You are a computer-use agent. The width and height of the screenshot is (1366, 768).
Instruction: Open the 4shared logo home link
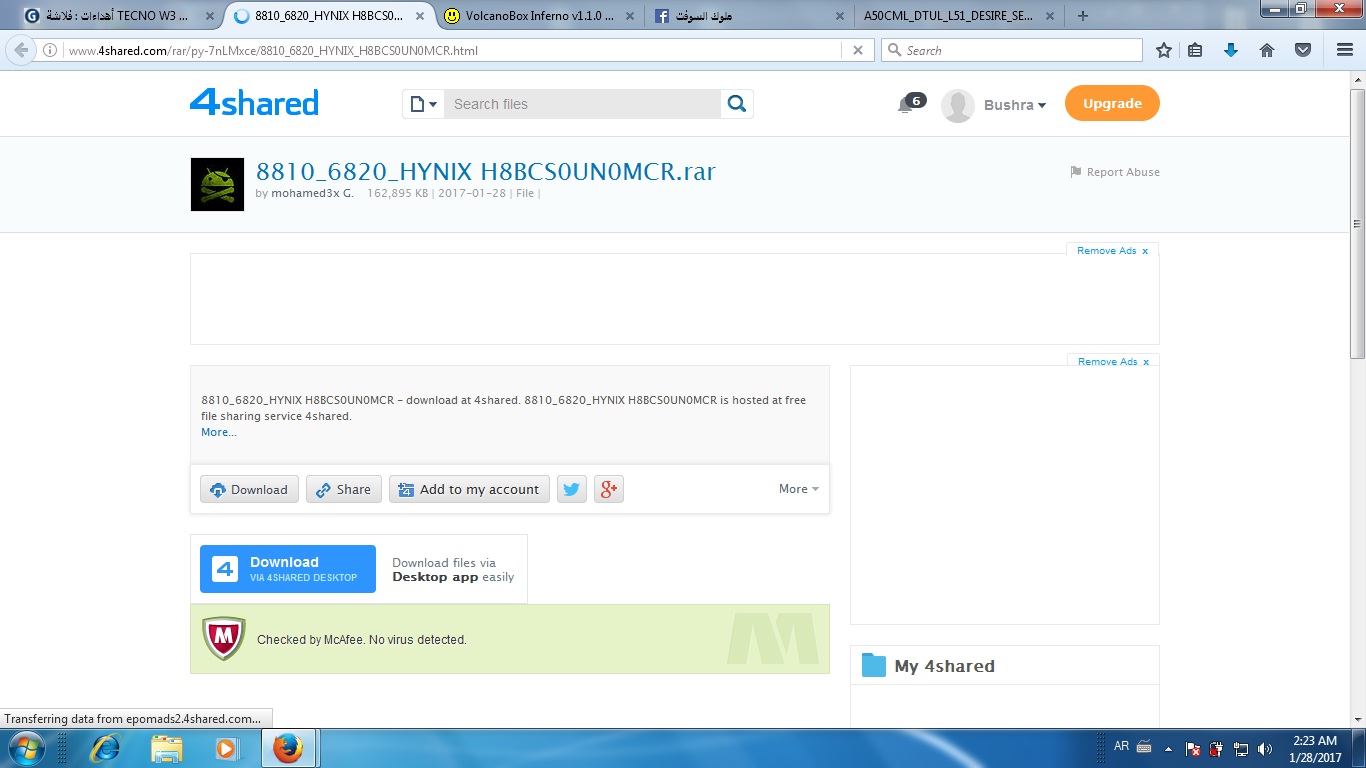click(254, 103)
